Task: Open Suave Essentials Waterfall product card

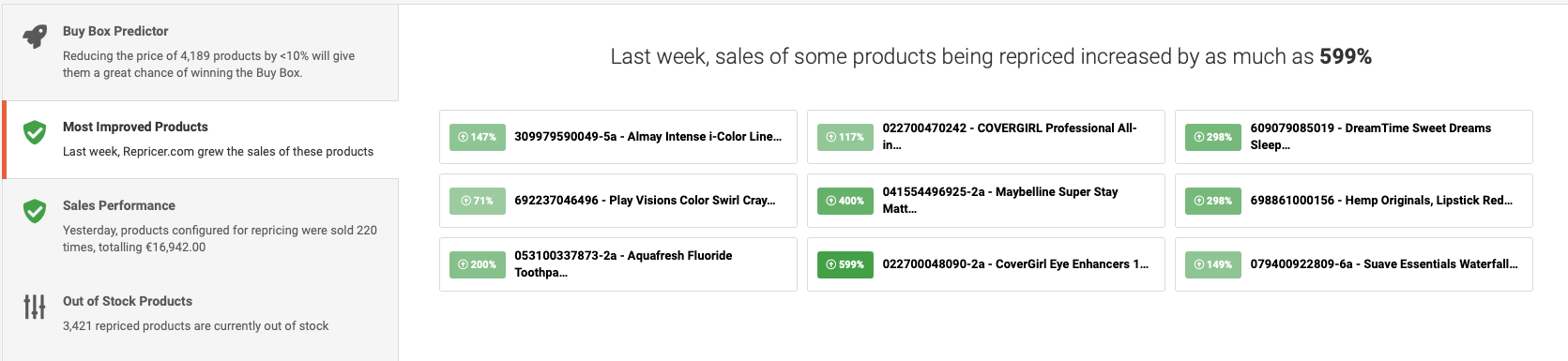Action: pos(1354,264)
